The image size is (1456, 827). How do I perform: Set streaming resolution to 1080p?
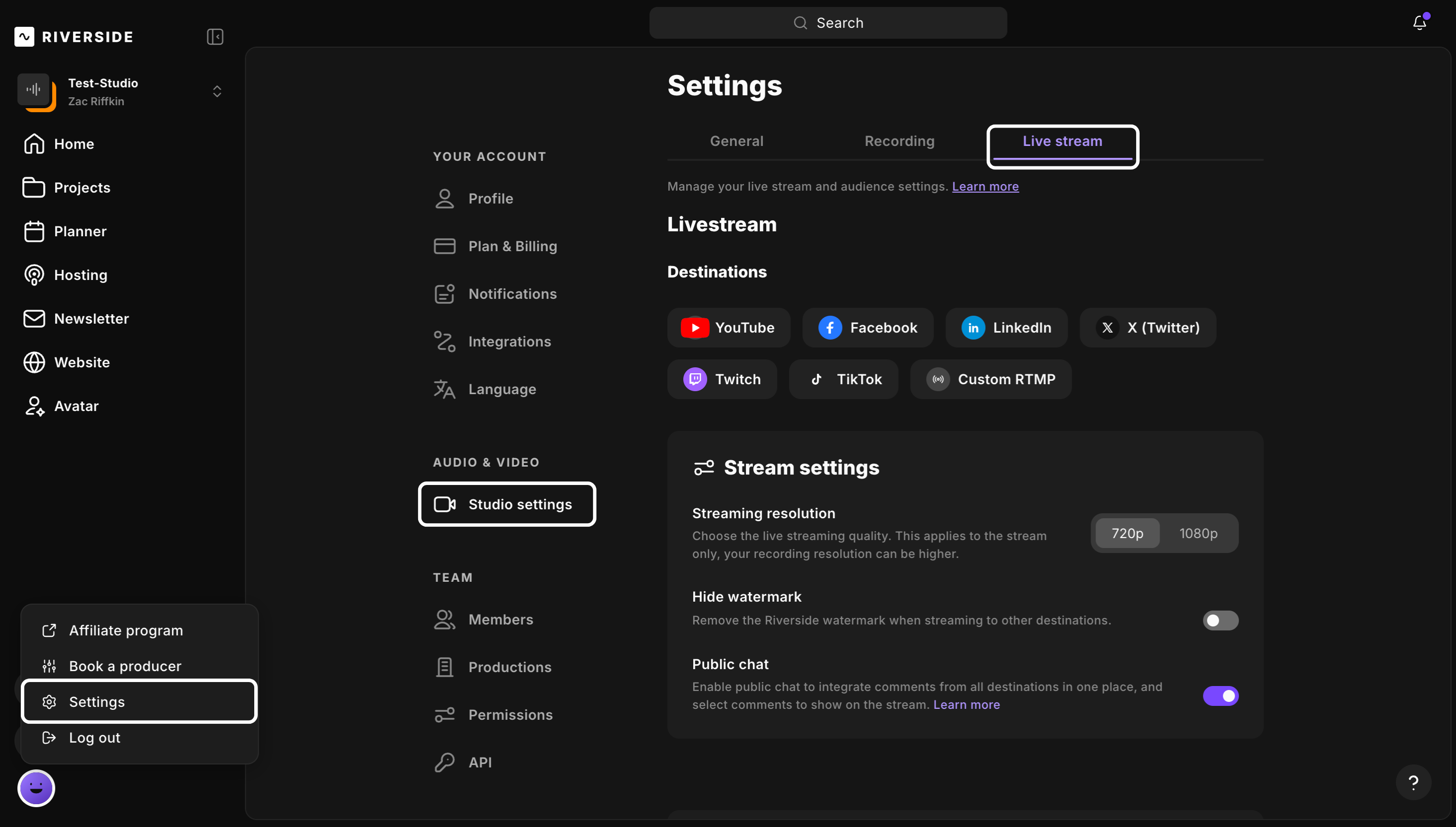point(1198,533)
